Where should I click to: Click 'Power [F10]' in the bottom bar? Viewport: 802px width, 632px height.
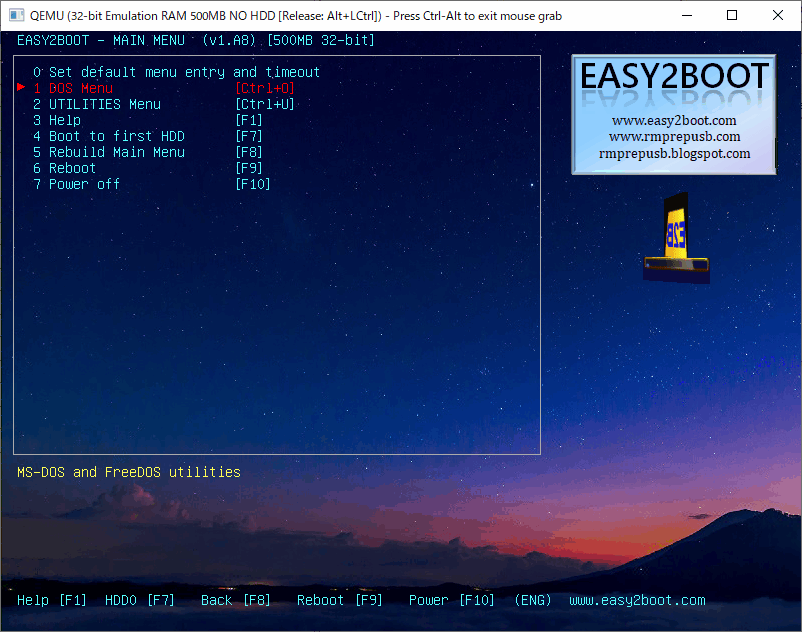452,600
